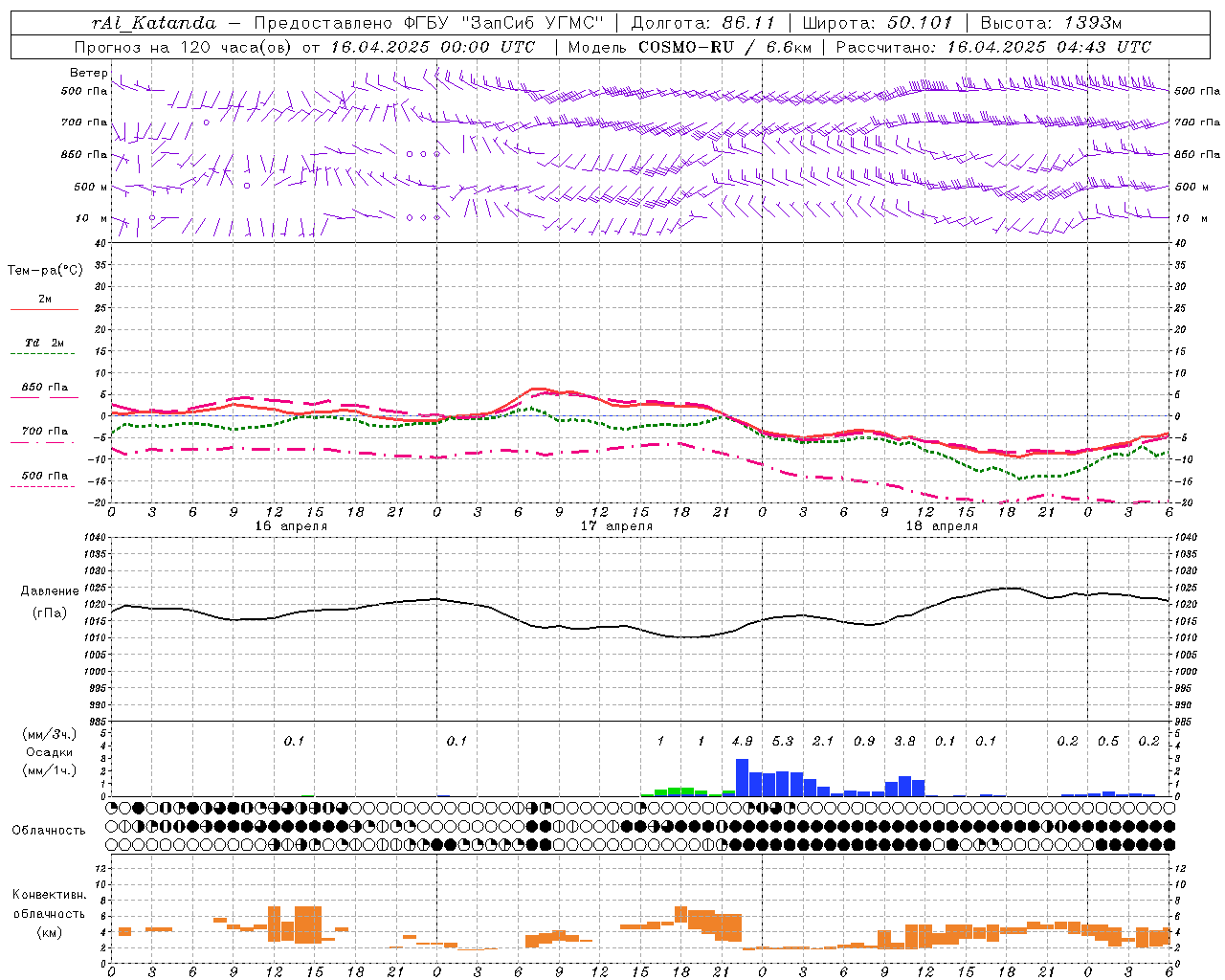Select 'Прогноз на 120 часа(ов)' forecast text
The height and width of the screenshot is (980, 1225).
184,47
